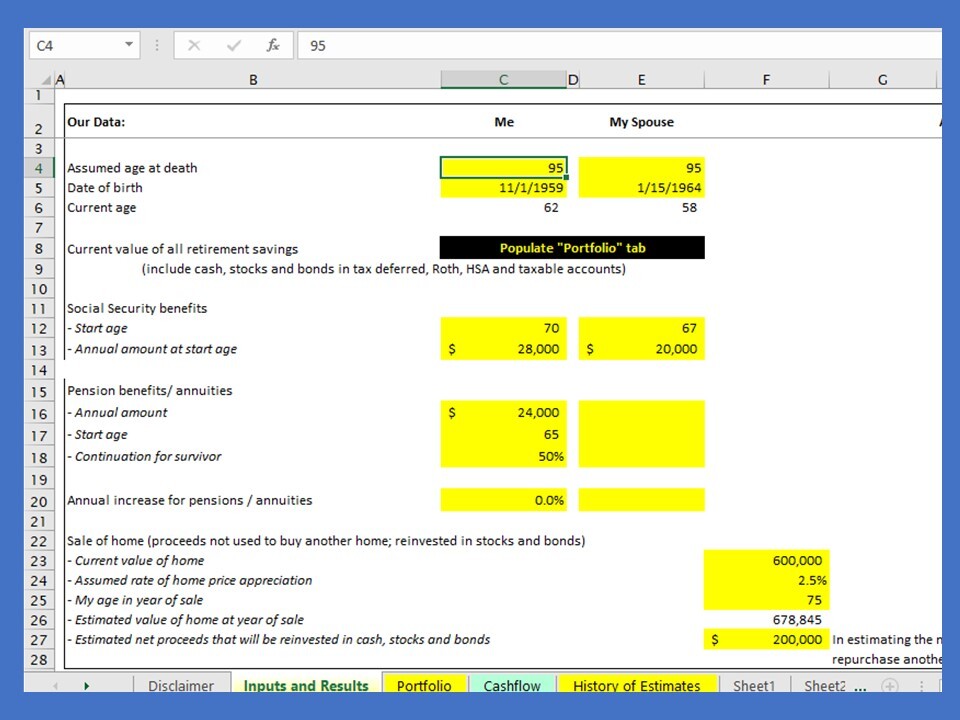Open the Disclaimer sheet tab
This screenshot has width=960, height=720.
pos(181,685)
